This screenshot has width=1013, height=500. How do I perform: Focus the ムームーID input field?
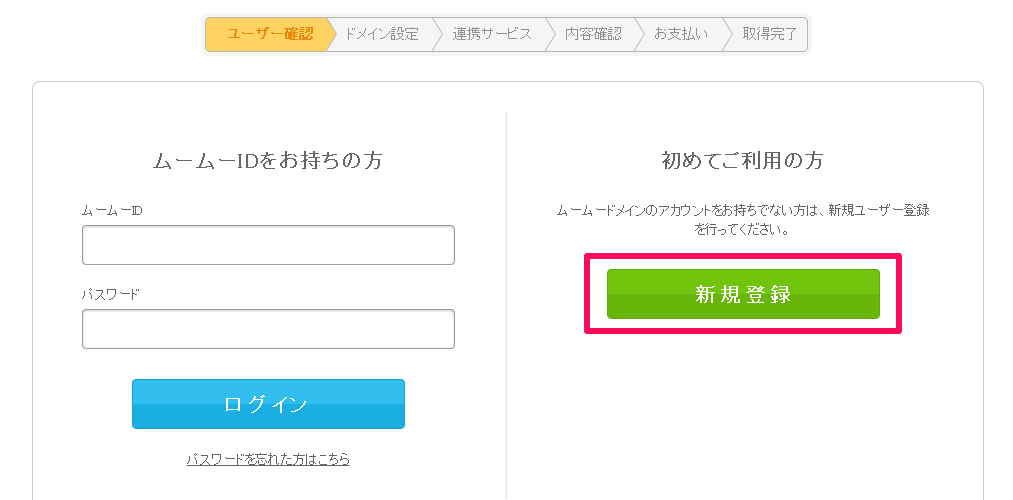[268, 245]
